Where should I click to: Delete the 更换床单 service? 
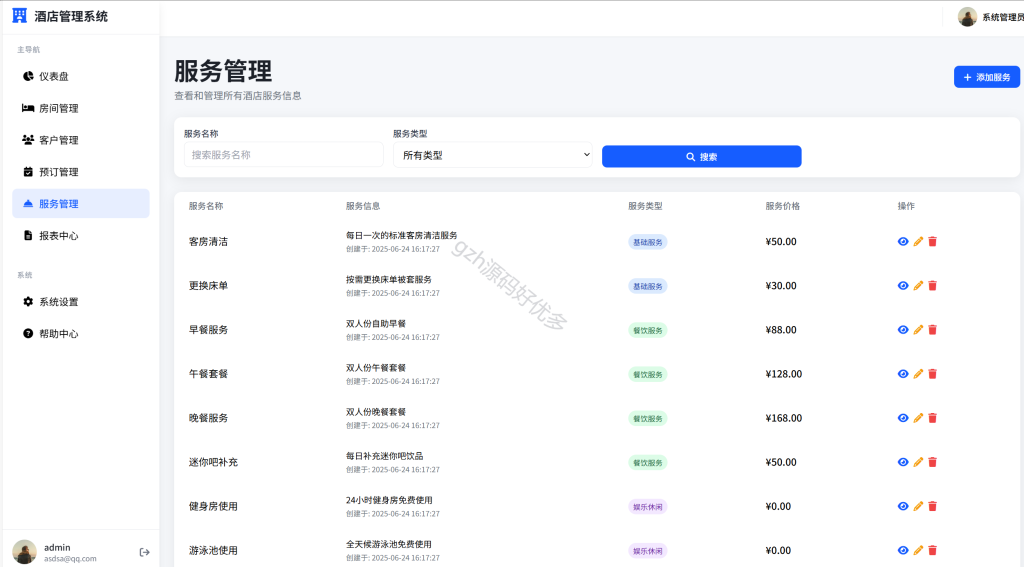click(x=933, y=285)
